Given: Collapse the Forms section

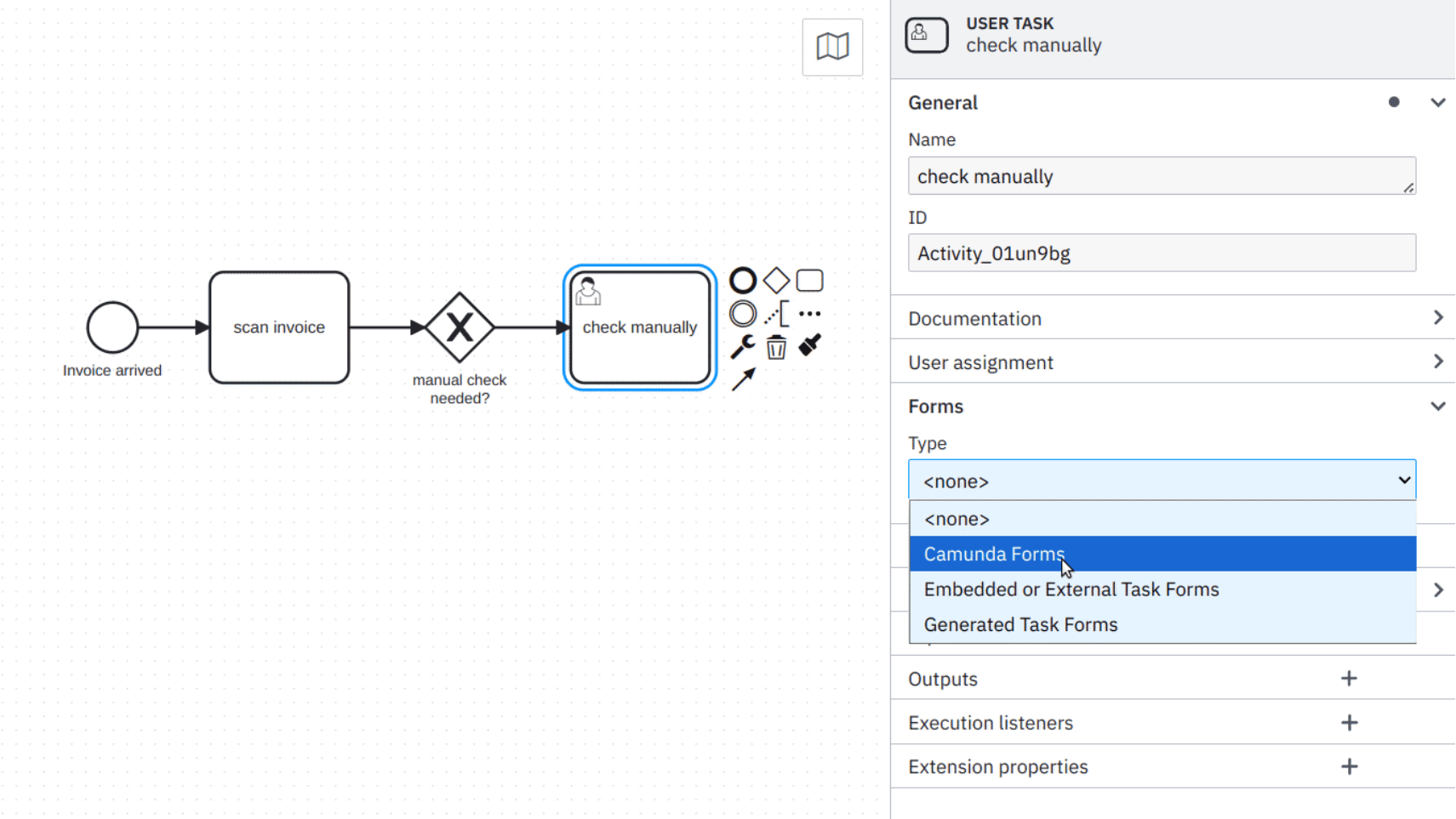Looking at the screenshot, I should (x=1437, y=407).
